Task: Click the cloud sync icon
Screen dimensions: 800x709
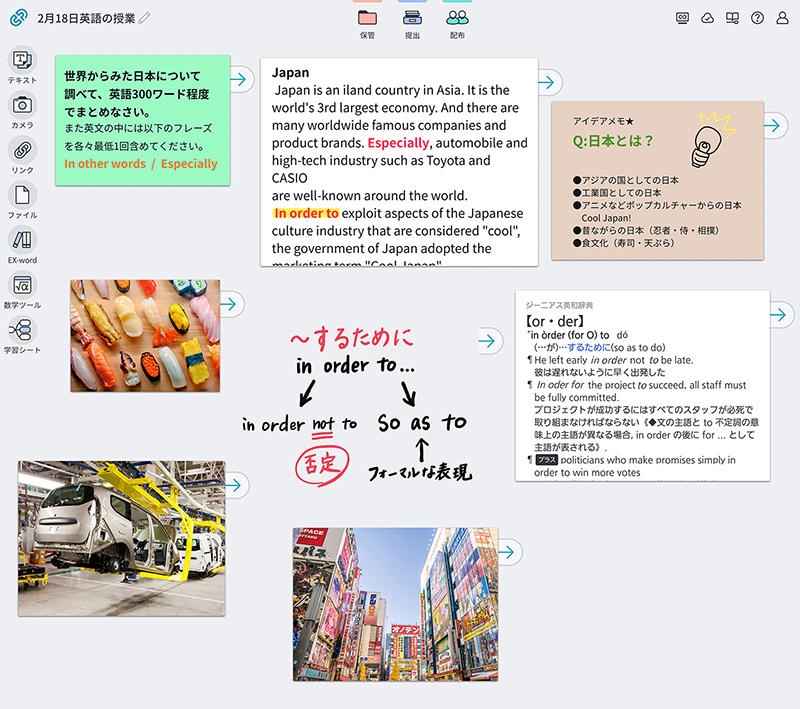Action: [x=707, y=18]
